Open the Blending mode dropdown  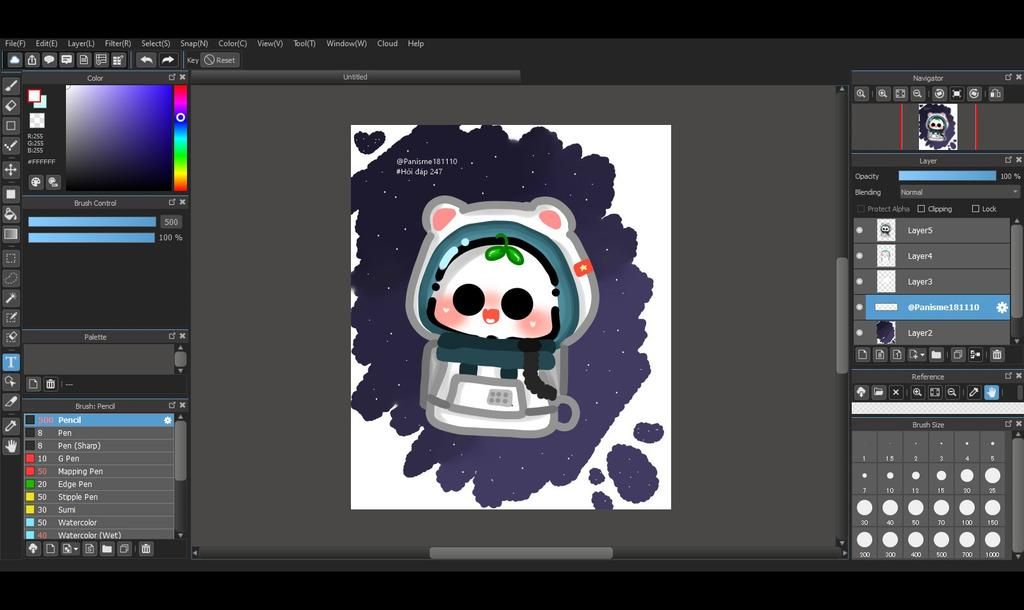click(959, 192)
